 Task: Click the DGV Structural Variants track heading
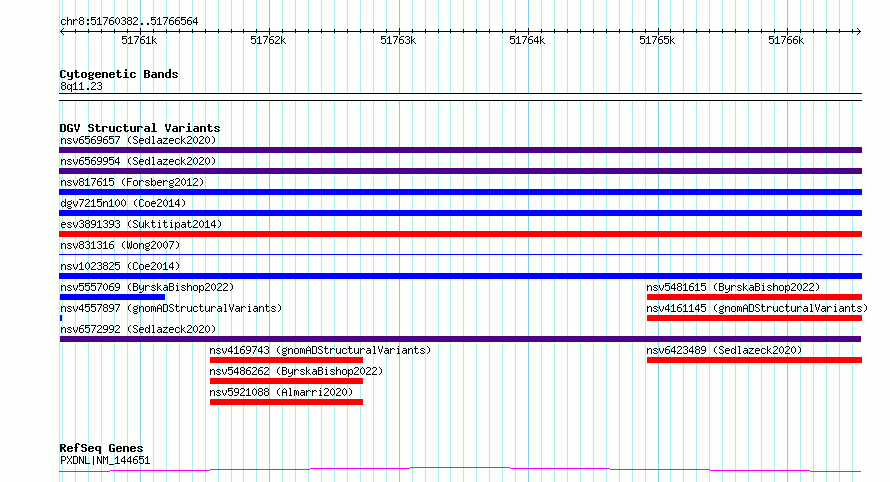point(140,128)
